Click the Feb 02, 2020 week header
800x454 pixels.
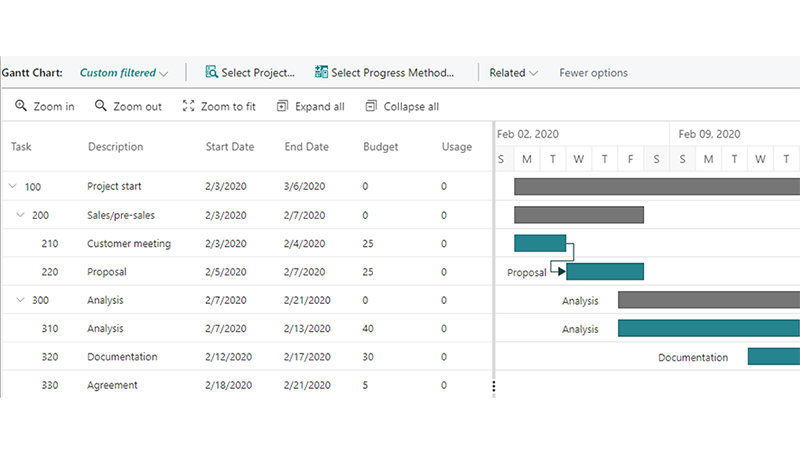[528, 134]
